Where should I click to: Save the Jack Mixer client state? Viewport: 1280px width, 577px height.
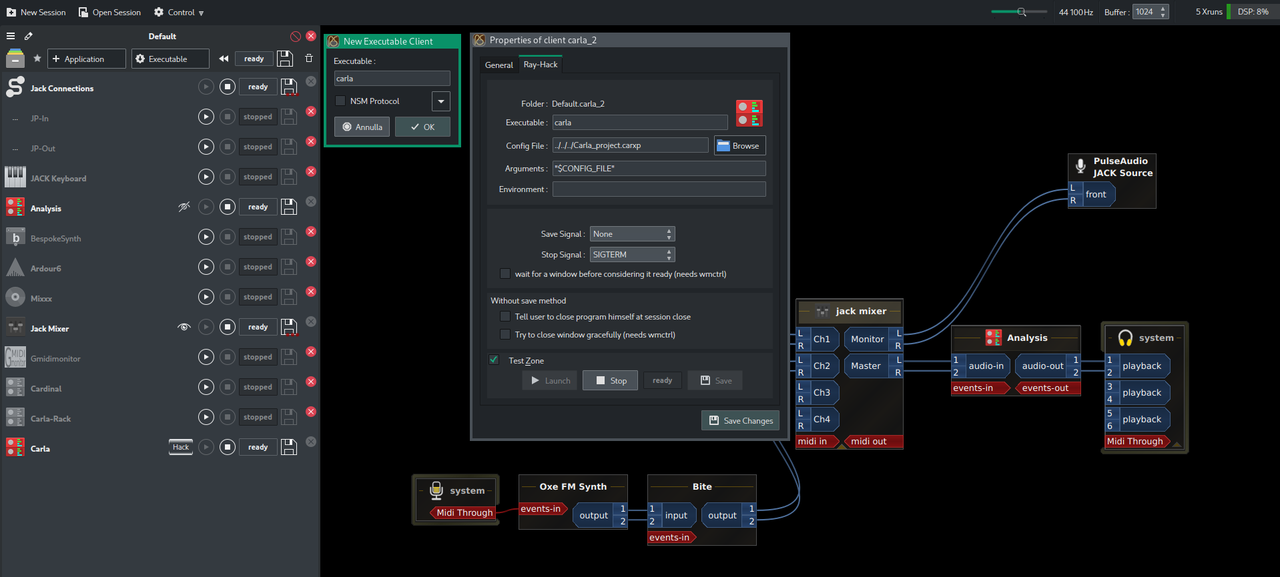click(x=288, y=327)
